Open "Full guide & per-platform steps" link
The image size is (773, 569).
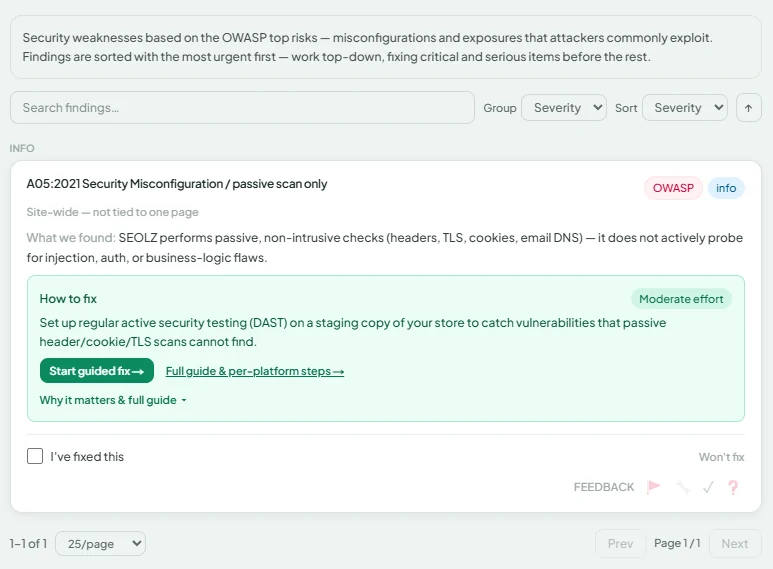[x=255, y=371]
